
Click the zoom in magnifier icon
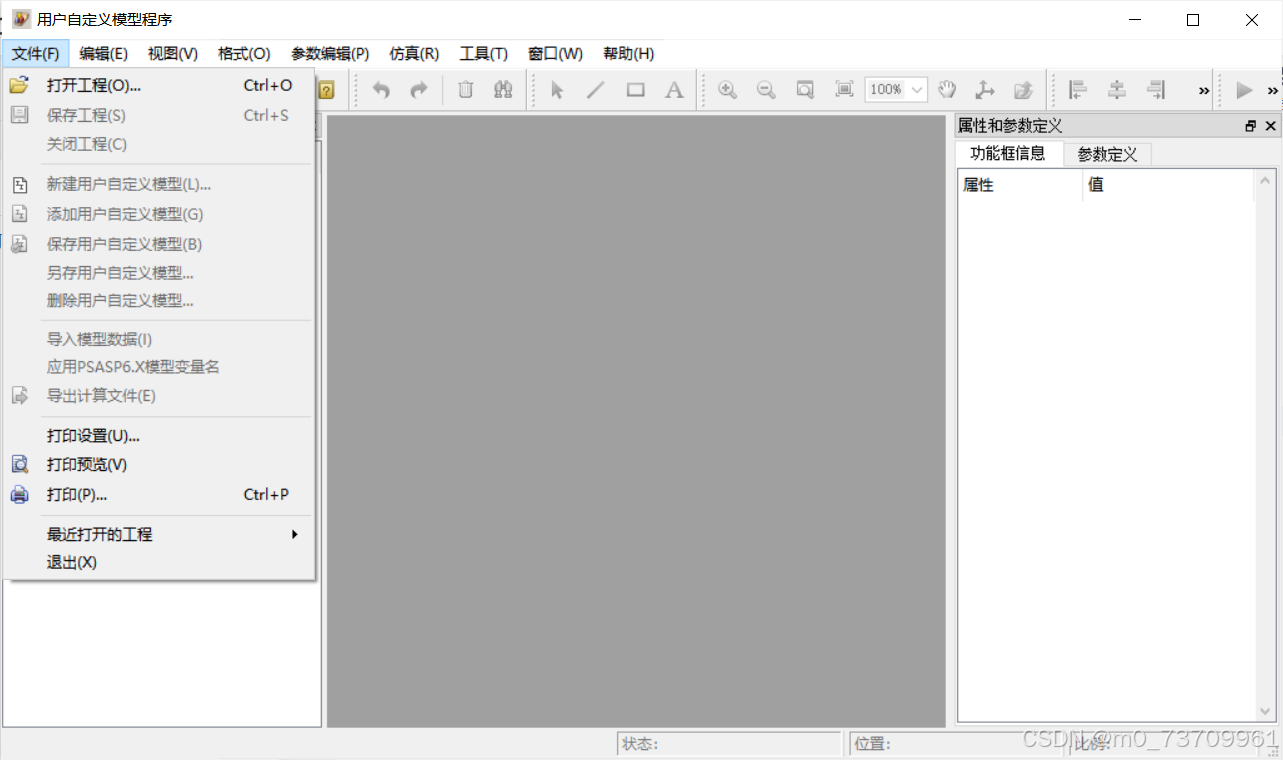click(727, 89)
